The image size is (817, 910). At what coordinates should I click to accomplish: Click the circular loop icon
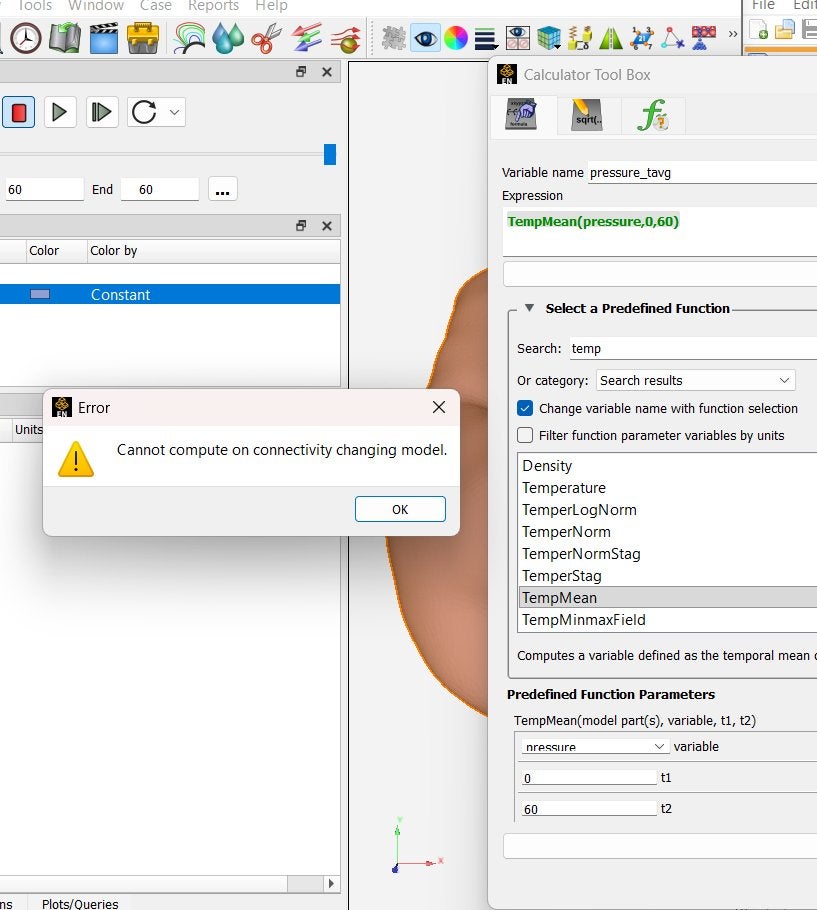[144, 112]
